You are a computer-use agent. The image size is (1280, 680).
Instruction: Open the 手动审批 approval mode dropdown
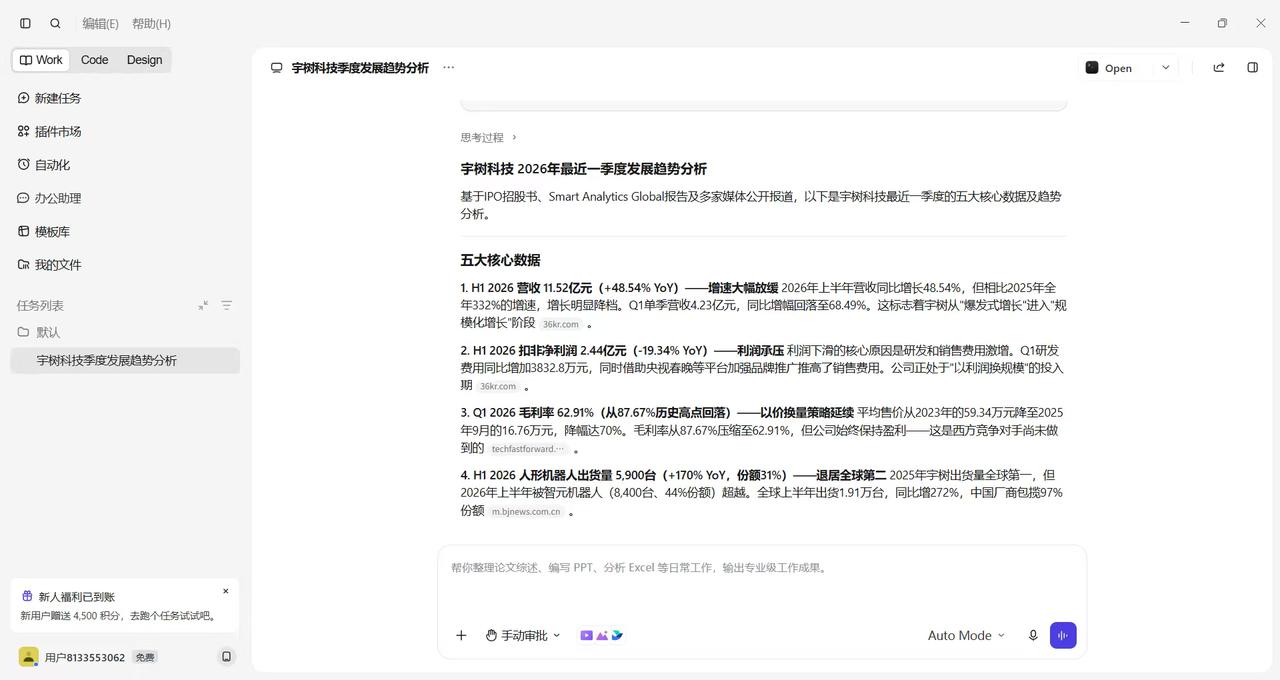coord(523,635)
